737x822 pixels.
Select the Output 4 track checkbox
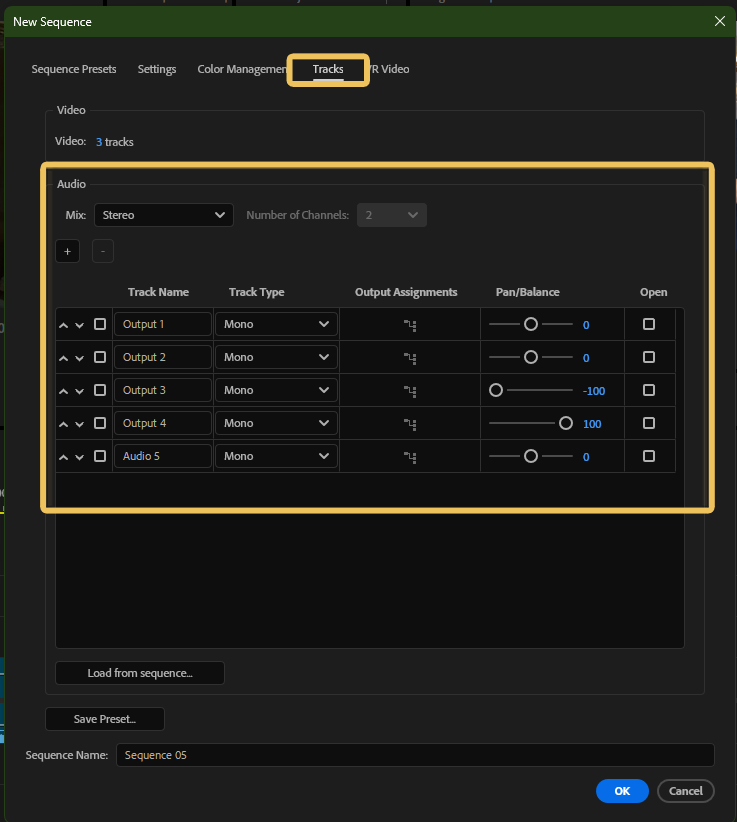(x=100, y=423)
